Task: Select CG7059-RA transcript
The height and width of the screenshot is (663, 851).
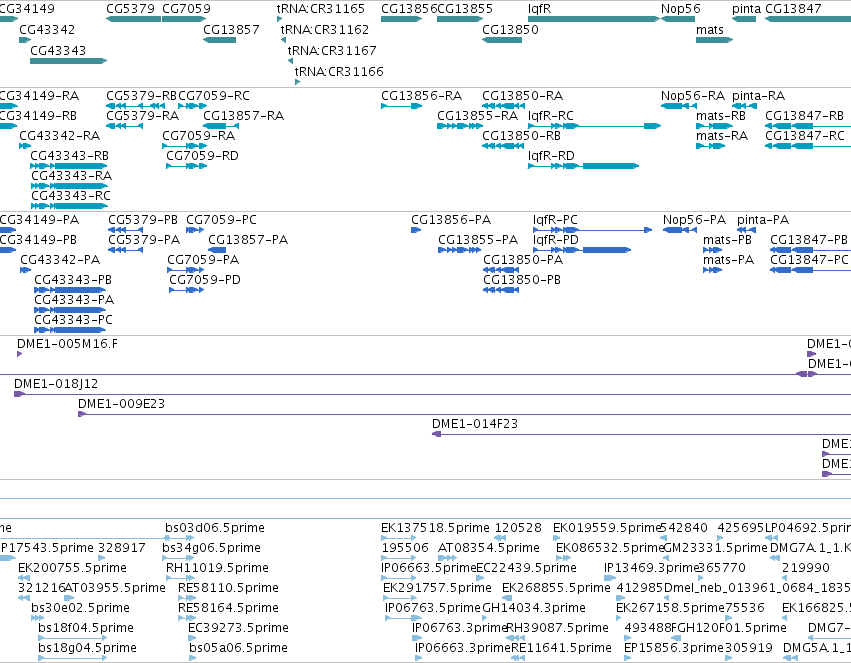Action: coord(184,146)
